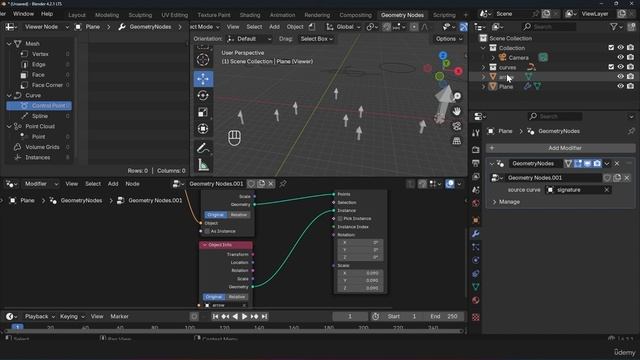
Task: Expand the Camera item in outliner
Action: coord(493,58)
